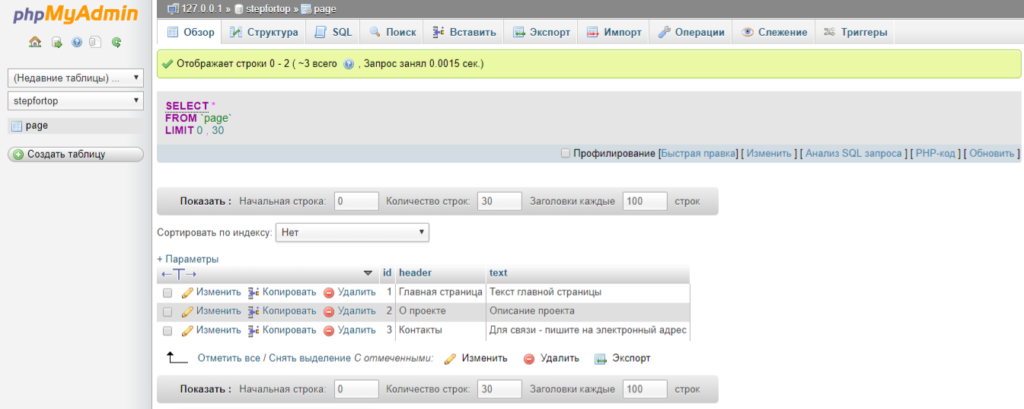Switch to the Структура tab
The height and width of the screenshot is (409, 1024).
tap(264, 32)
